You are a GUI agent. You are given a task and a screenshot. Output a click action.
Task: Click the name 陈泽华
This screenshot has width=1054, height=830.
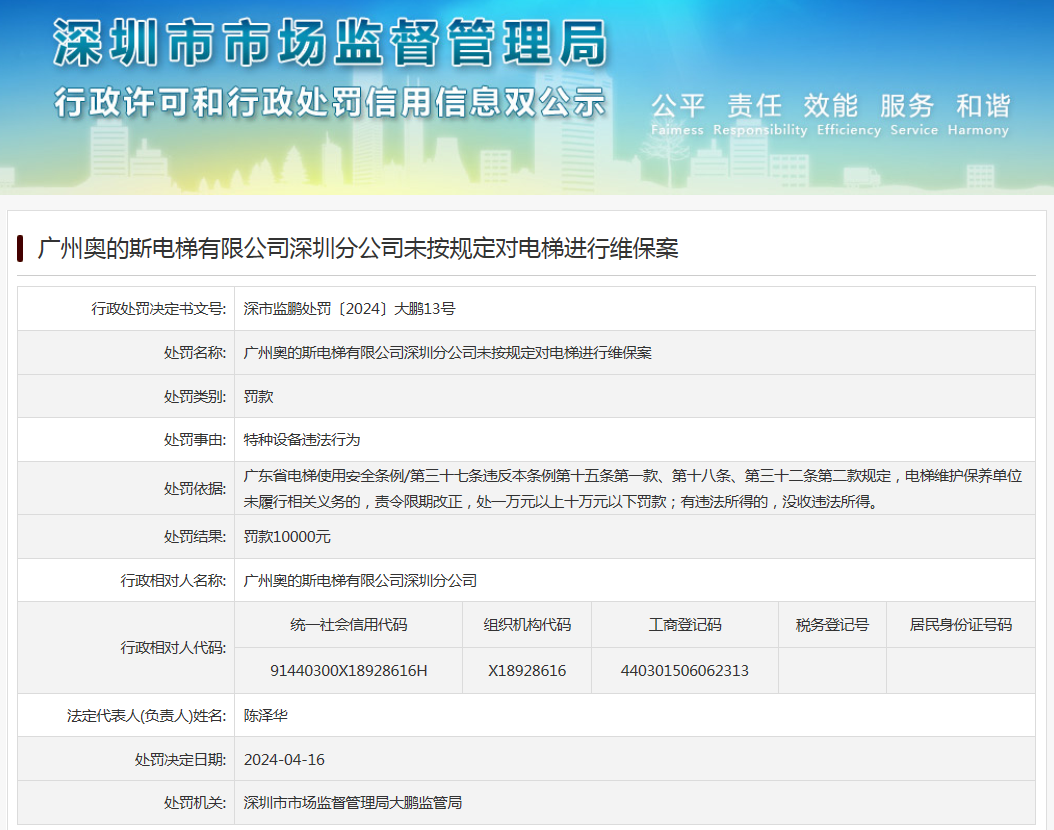pos(266,716)
